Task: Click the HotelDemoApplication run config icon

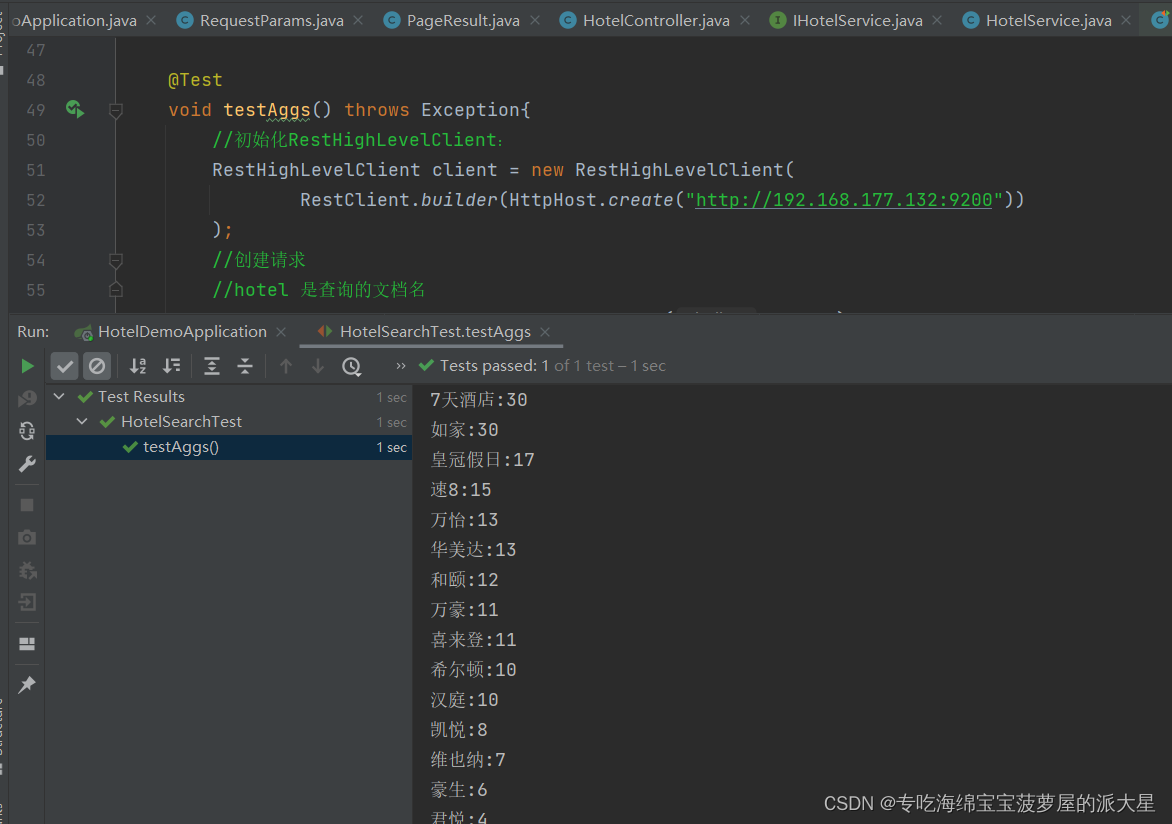Action: tap(83, 332)
